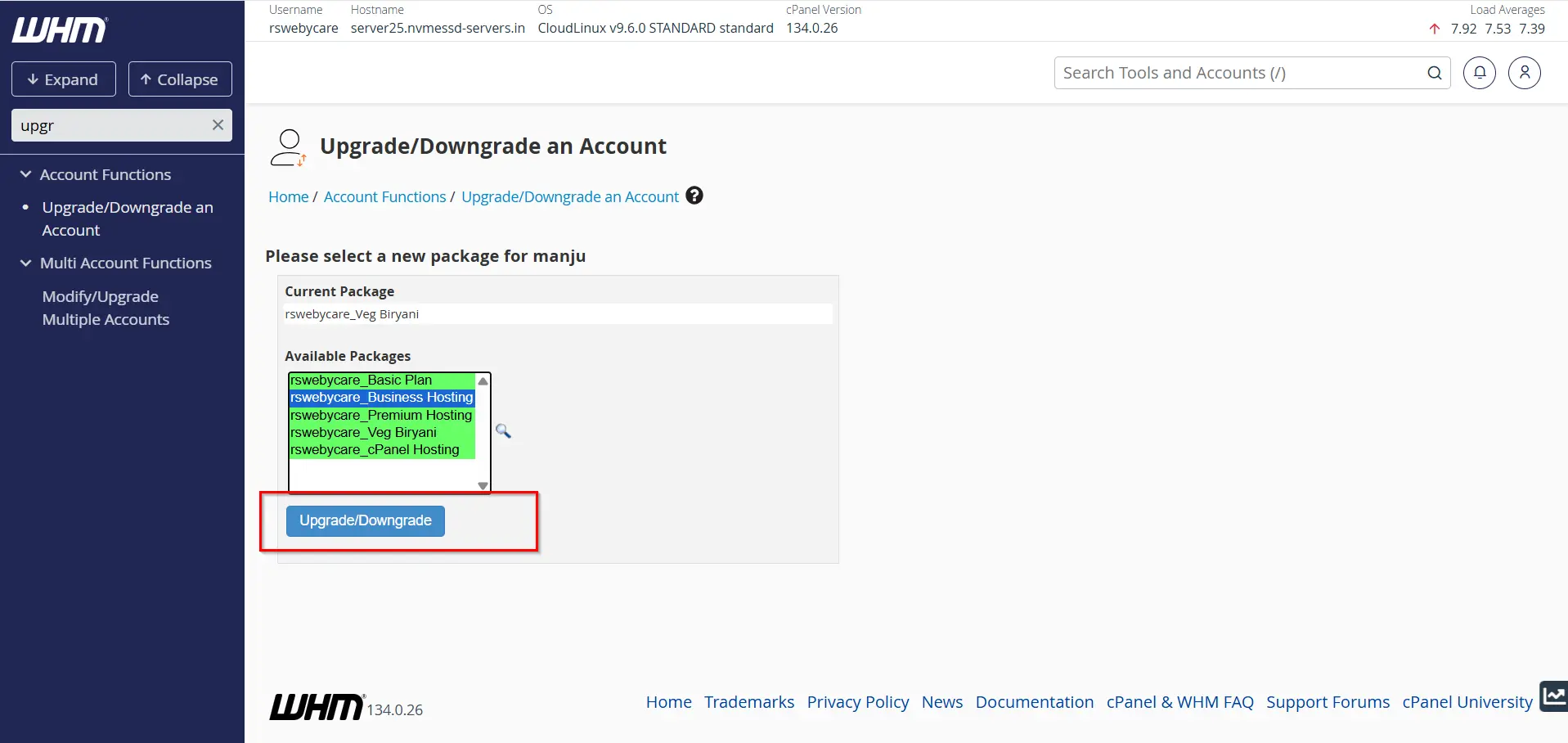Viewport: 1568px width, 743px height.
Task: Open the Trademarks footer link
Action: pyautogui.click(x=749, y=702)
